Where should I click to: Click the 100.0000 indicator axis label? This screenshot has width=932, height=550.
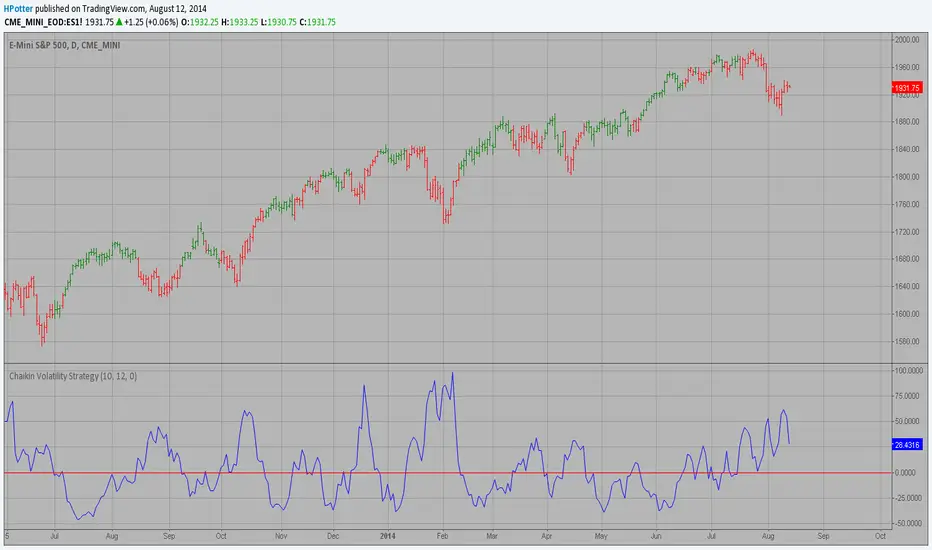909,370
